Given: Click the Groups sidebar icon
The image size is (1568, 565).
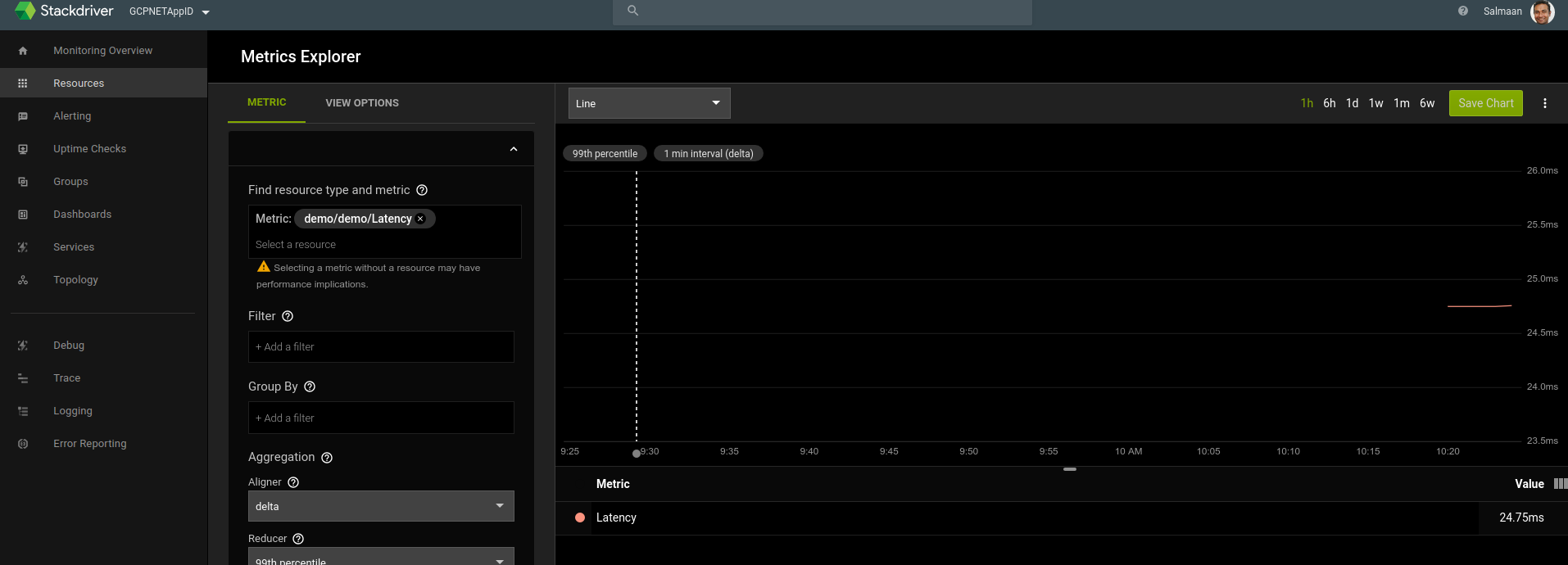Looking at the screenshot, I should coord(23,182).
